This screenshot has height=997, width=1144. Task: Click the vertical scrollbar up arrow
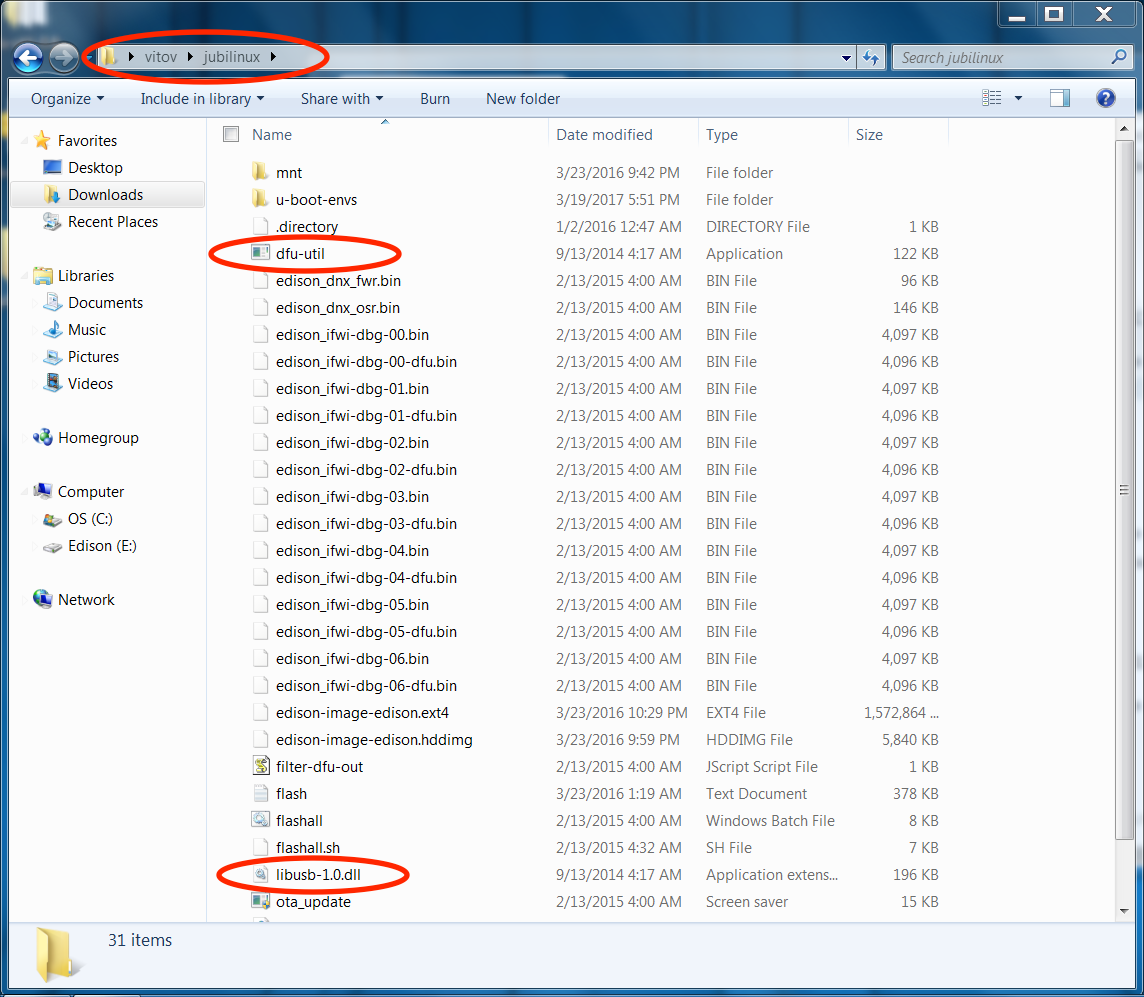1124,129
